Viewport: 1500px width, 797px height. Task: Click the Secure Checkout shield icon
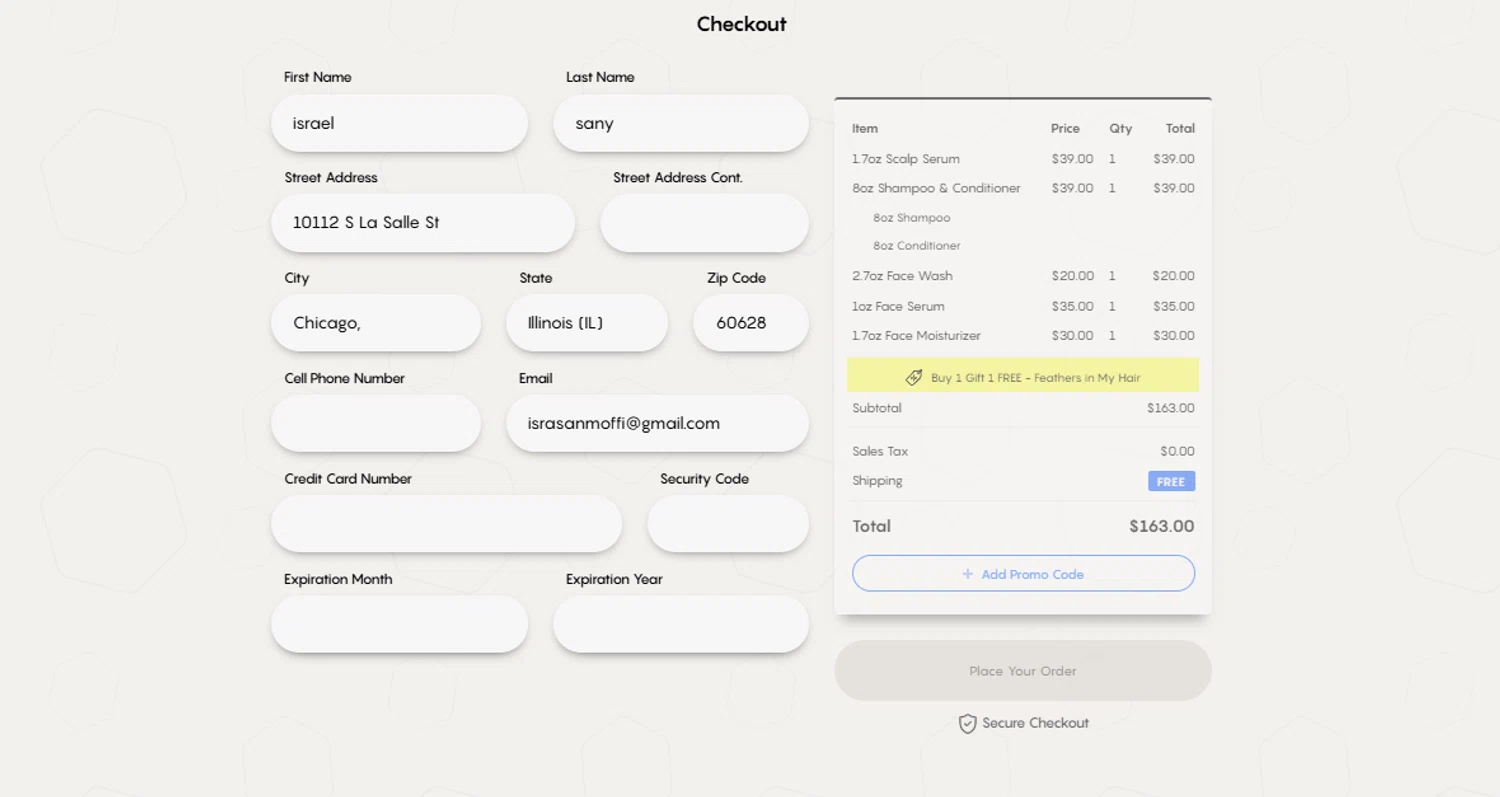(967, 723)
